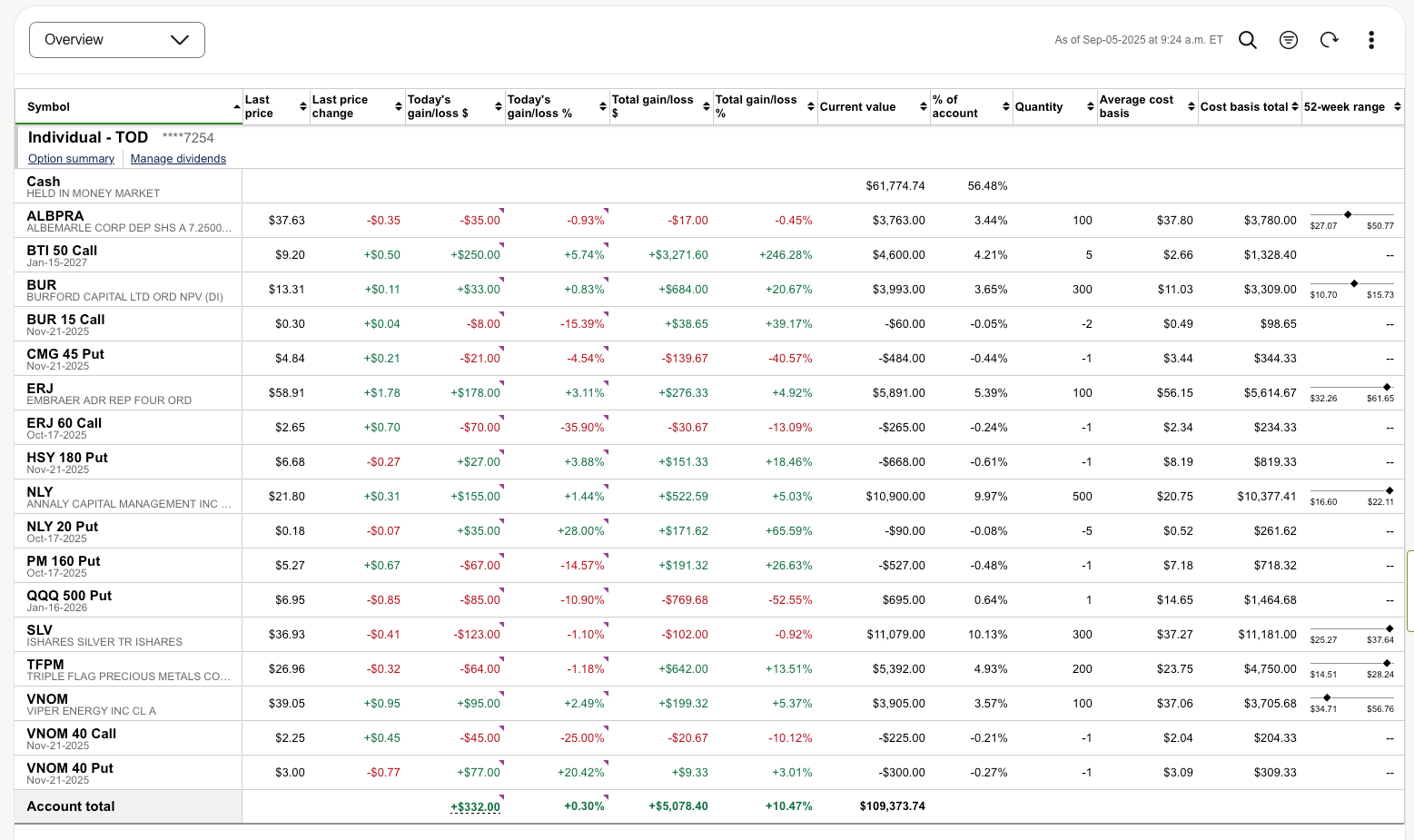Select the QQQ 500 Put position

[x=69, y=596]
